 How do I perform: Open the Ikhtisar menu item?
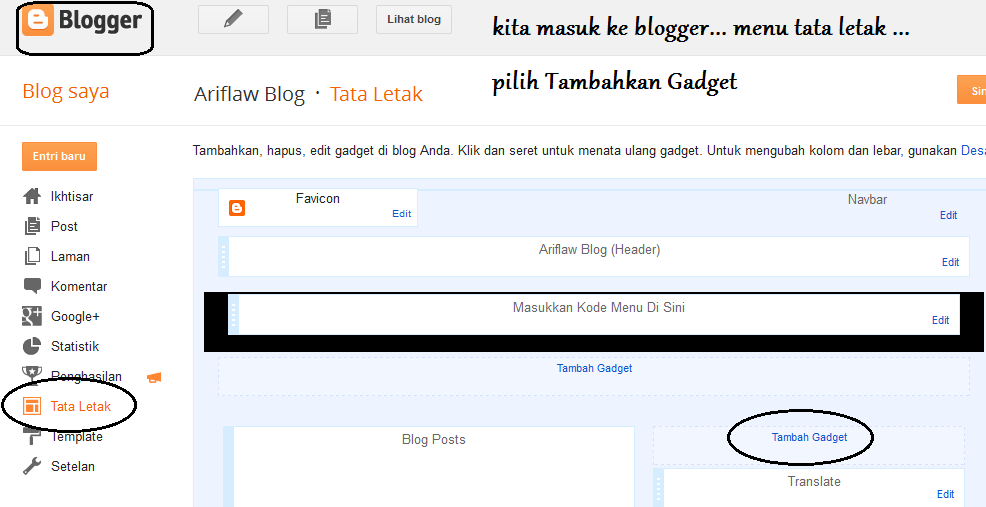tap(72, 196)
